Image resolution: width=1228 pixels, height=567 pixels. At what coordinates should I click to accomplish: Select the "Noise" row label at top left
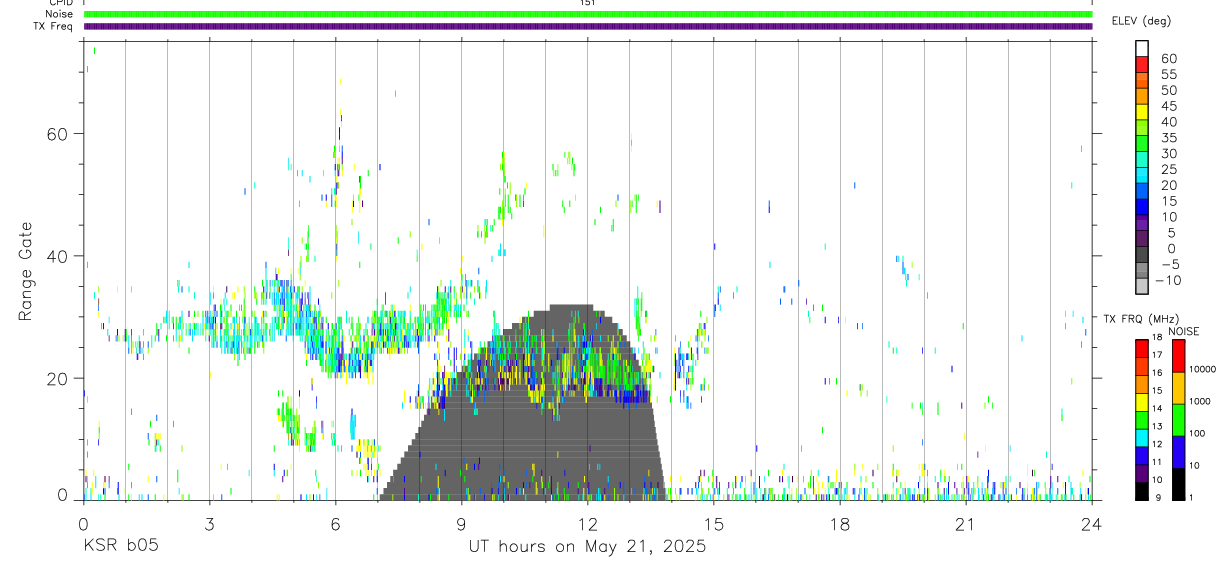point(60,14)
